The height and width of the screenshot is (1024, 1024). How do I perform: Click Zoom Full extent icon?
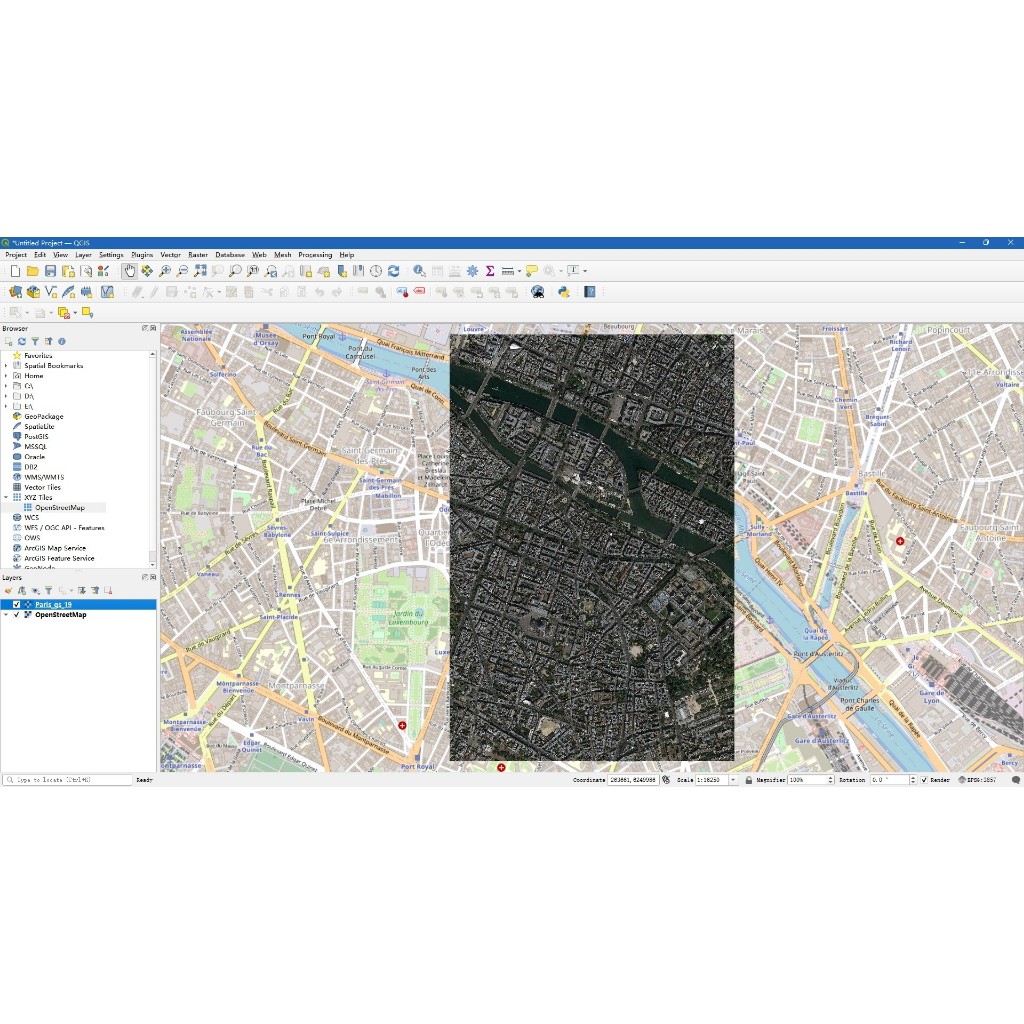[200, 271]
